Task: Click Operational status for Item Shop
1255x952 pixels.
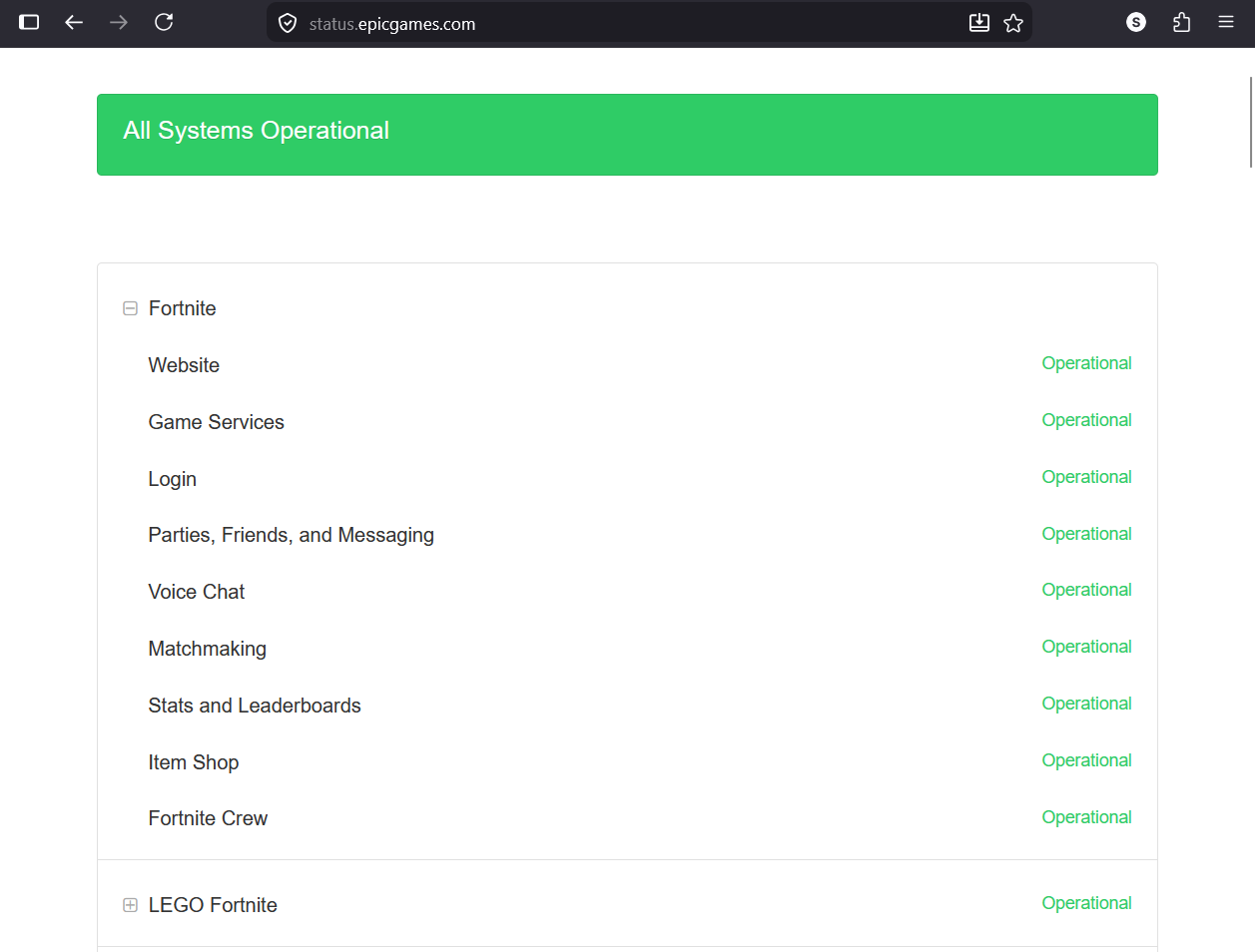Action: click(1086, 760)
